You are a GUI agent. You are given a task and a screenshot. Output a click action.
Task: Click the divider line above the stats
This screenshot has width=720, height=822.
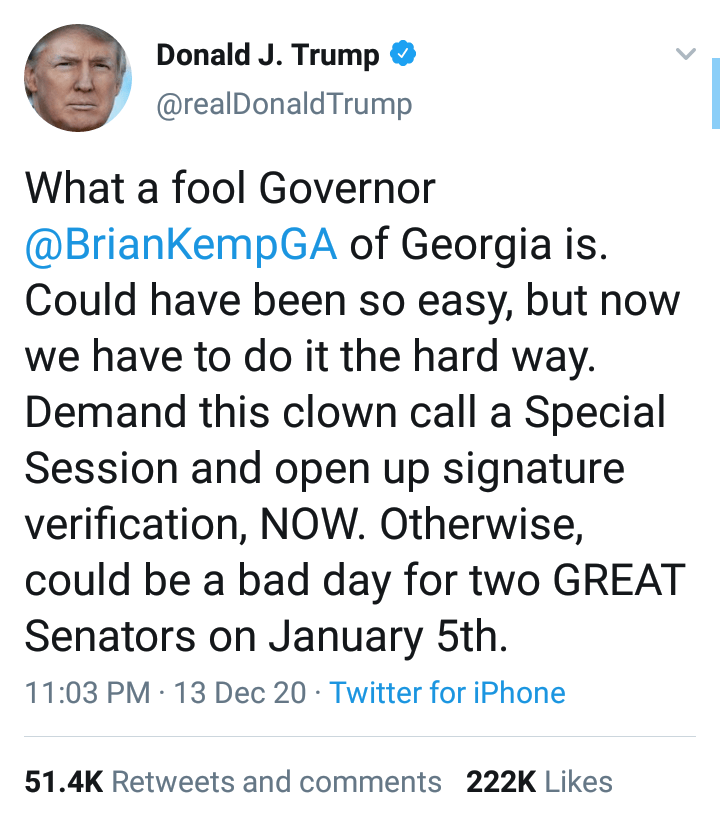360,737
